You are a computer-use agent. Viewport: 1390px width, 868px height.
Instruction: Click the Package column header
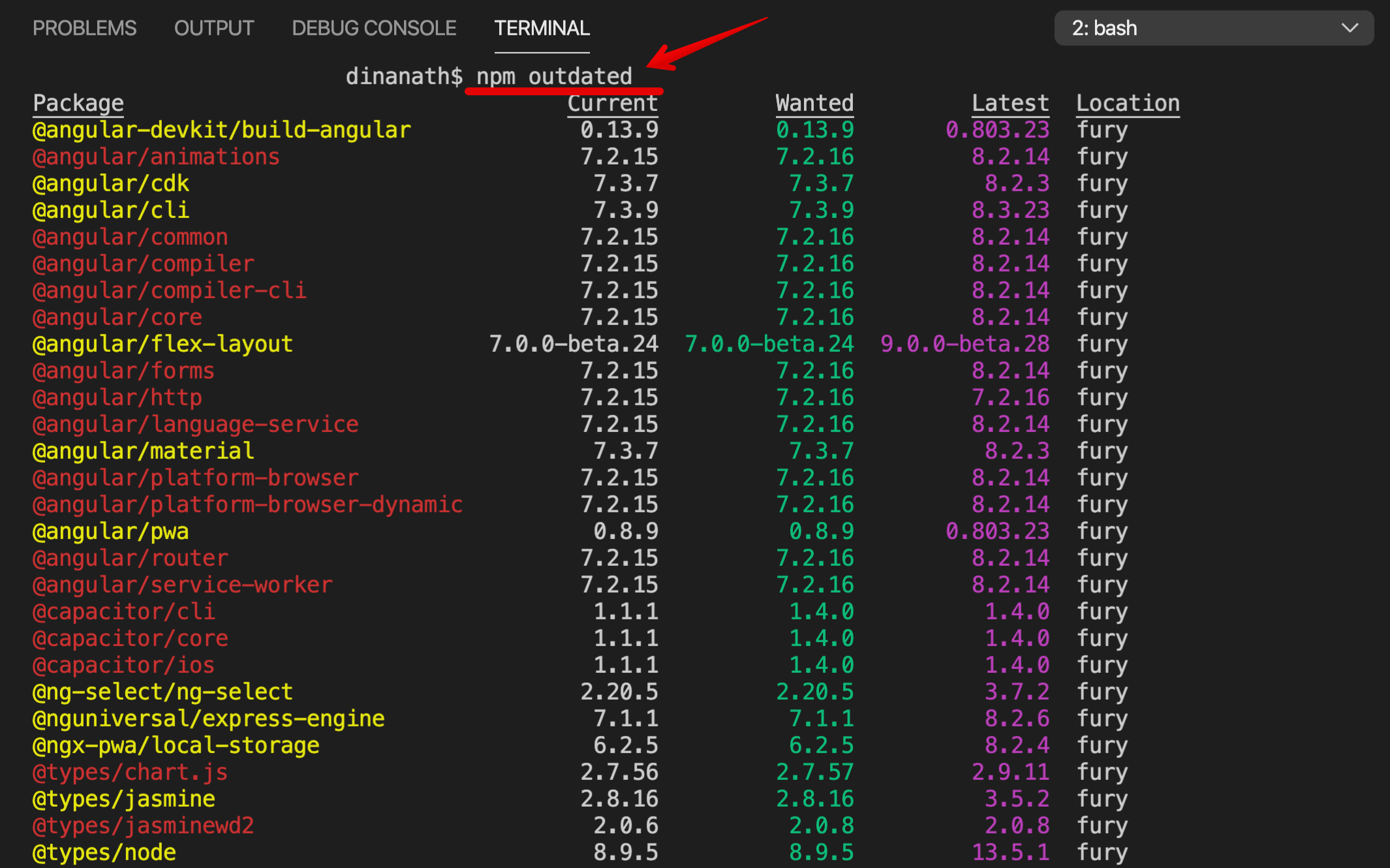point(78,103)
